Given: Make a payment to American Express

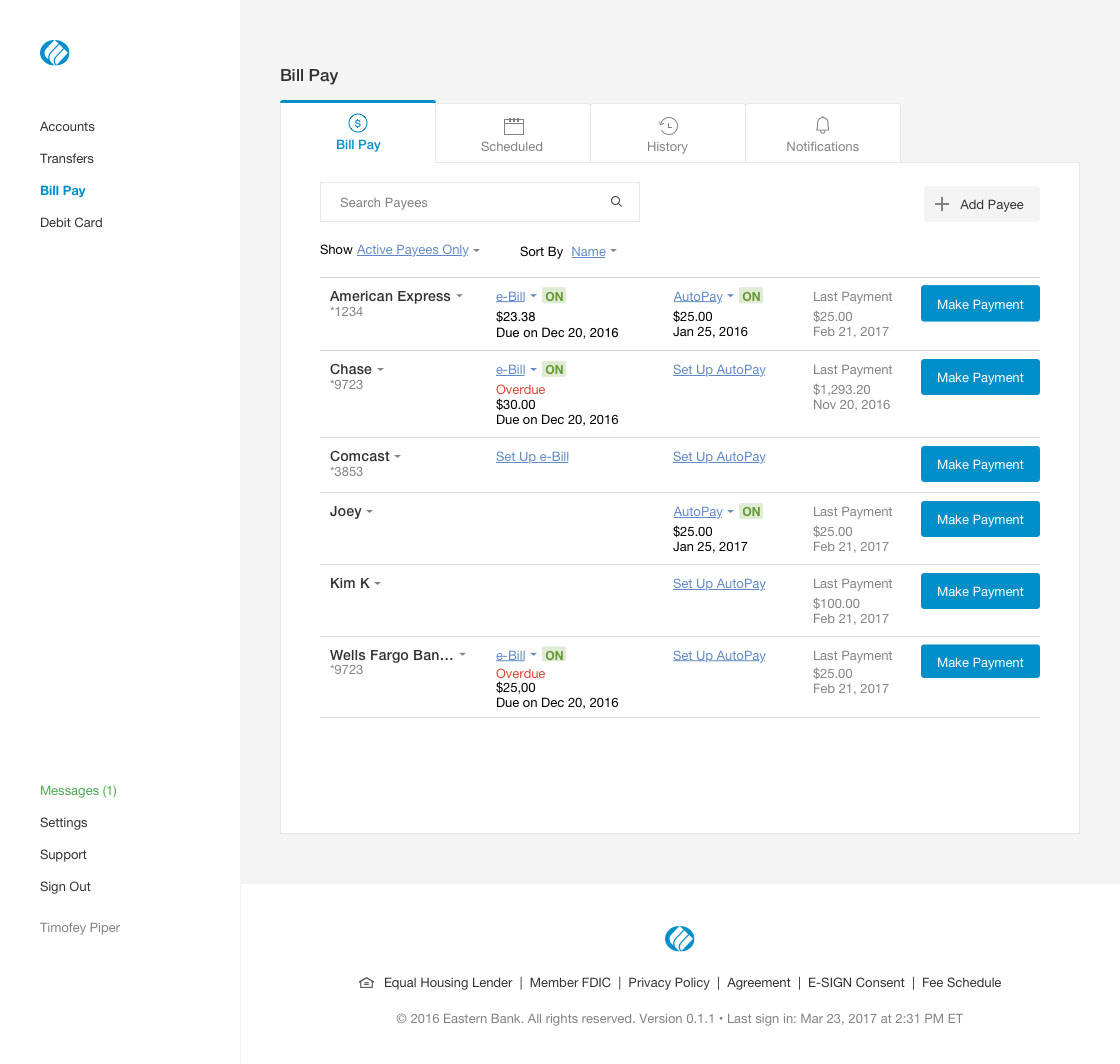Looking at the screenshot, I should [980, 304].
